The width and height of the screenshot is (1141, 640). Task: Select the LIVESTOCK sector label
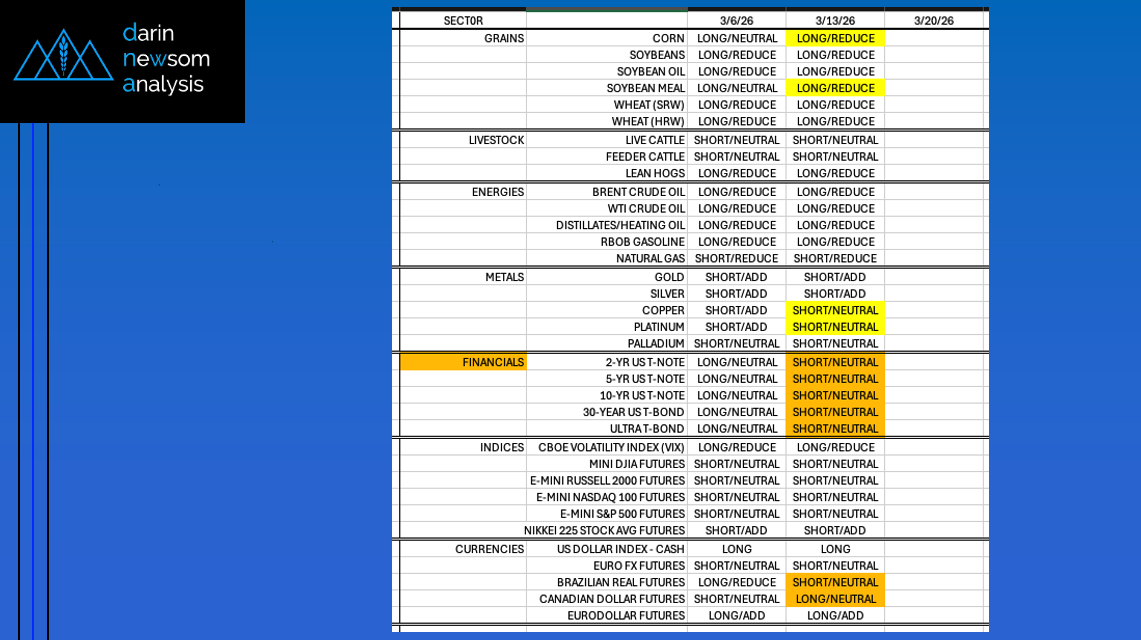pos(496,140)
